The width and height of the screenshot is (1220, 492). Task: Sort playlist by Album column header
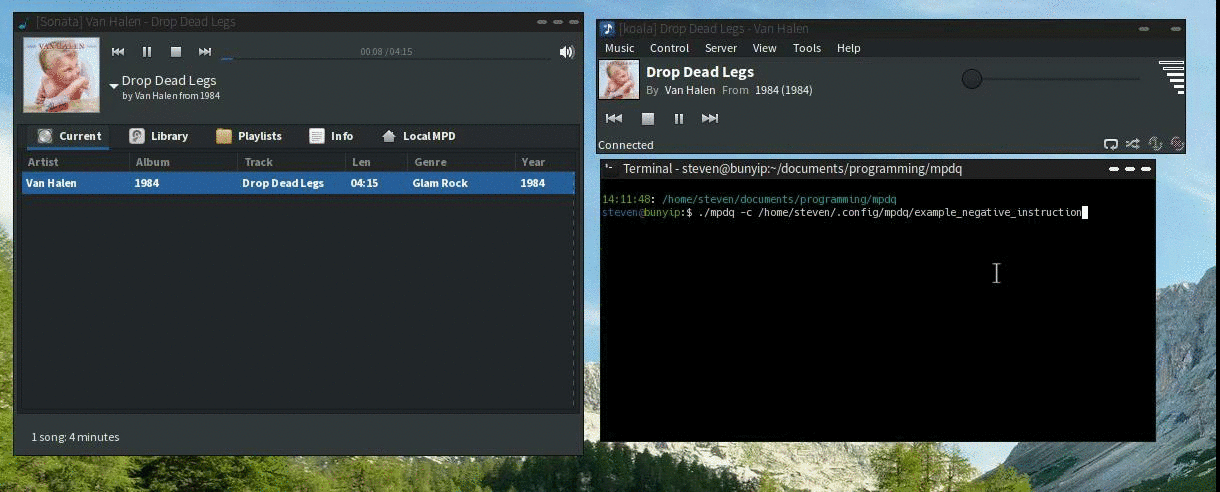point(184,162)
